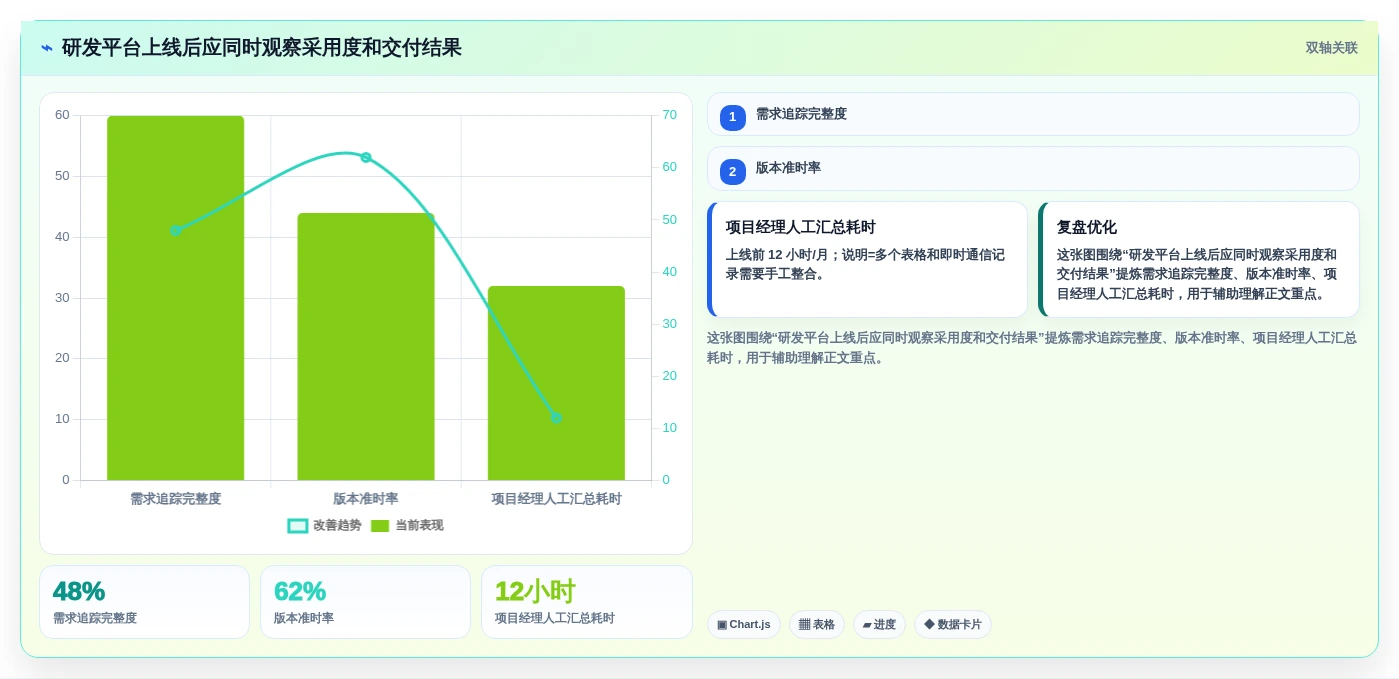The image size is (1399, 679).
Task: Click the x-axis label 项目经理人工汇总耗时
Action: (x=556, y=499)
